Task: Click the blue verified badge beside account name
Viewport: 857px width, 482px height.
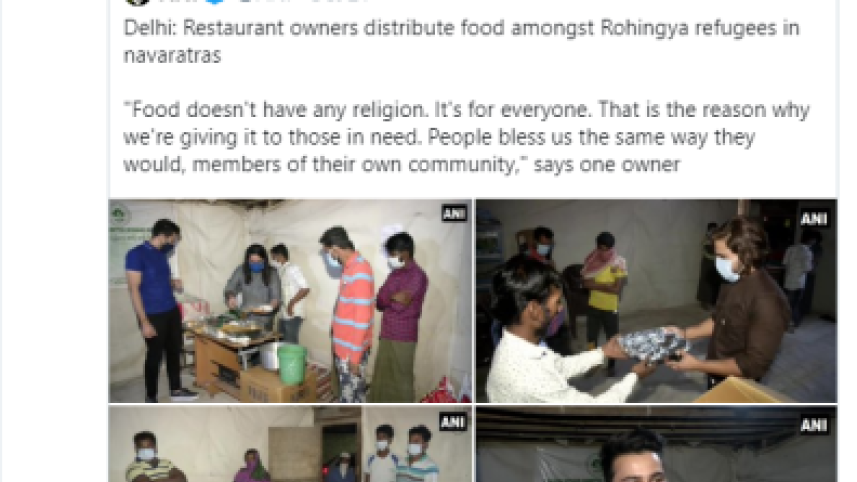Action: point(215,1)
